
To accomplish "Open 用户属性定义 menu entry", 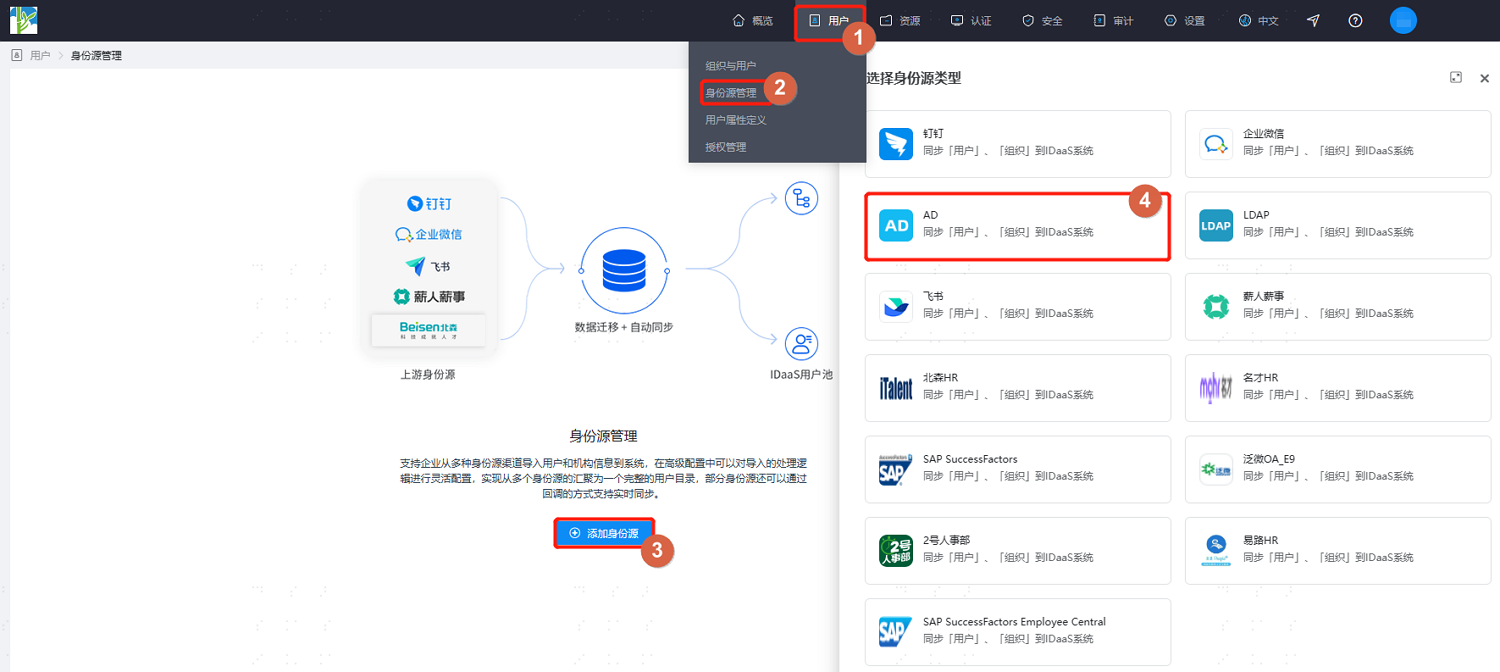I will 736,120.
